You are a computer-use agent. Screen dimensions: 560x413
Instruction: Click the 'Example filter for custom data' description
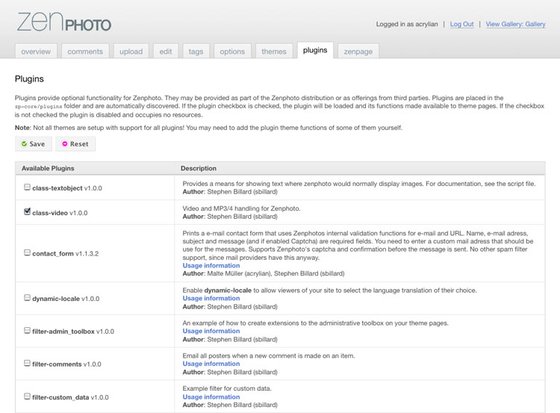(x=227, y=389)
